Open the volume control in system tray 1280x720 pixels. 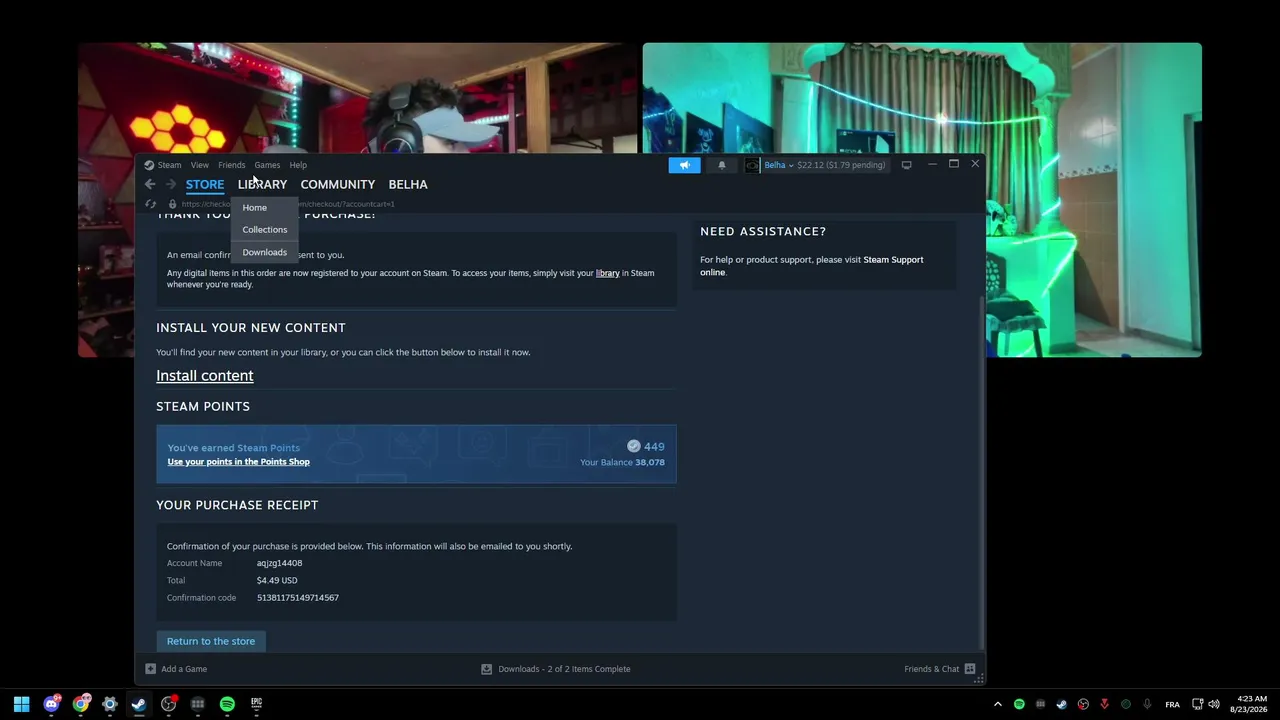[1214, 704]
